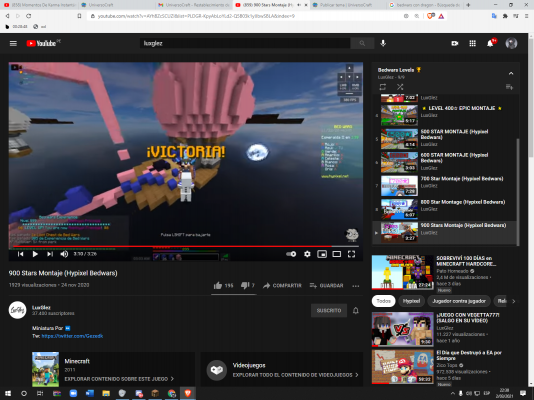Toggle the autoplay switch in player

point(291,254)
